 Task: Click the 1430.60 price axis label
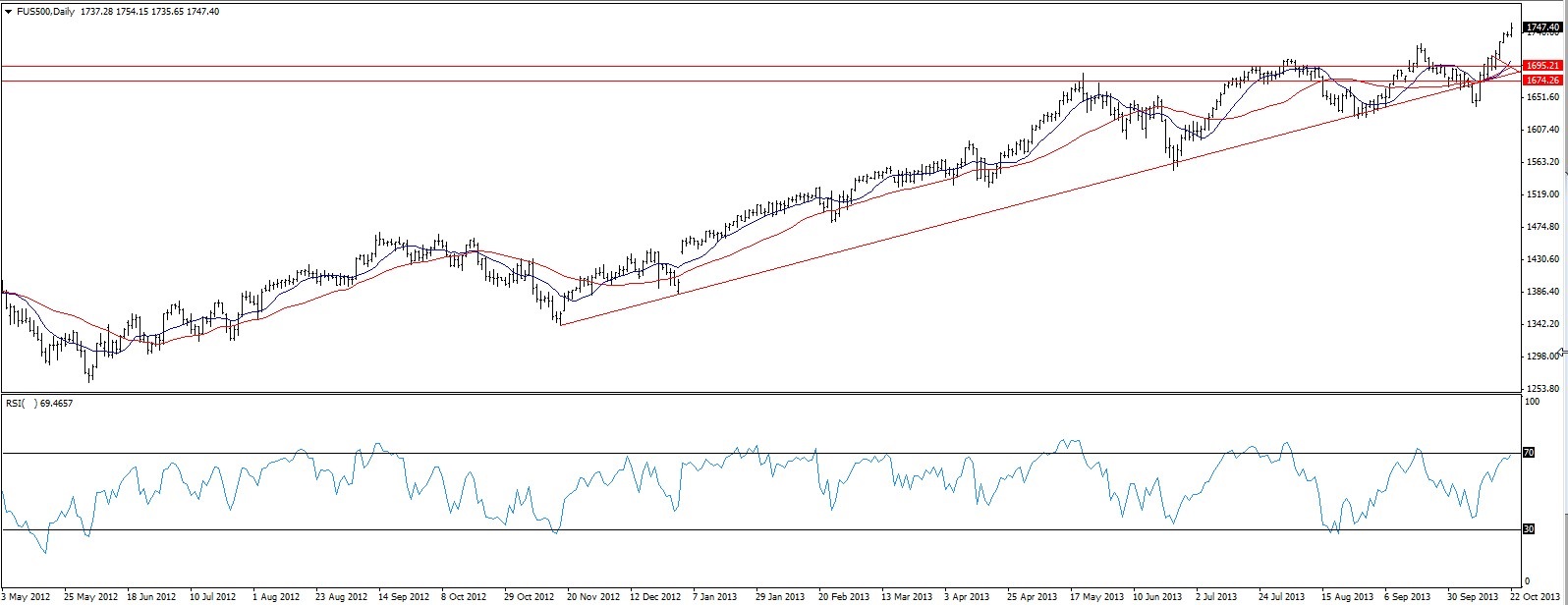pos(1544,259)
